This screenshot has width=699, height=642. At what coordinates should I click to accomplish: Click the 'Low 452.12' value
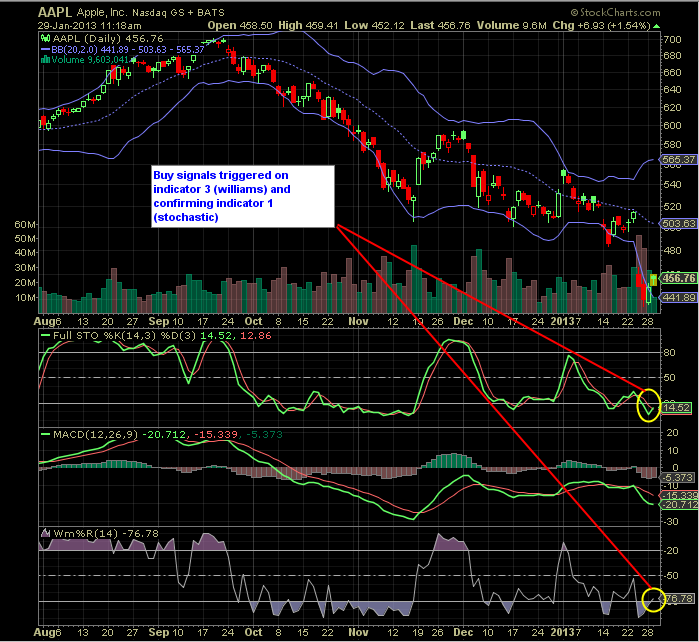click(374, 26)
